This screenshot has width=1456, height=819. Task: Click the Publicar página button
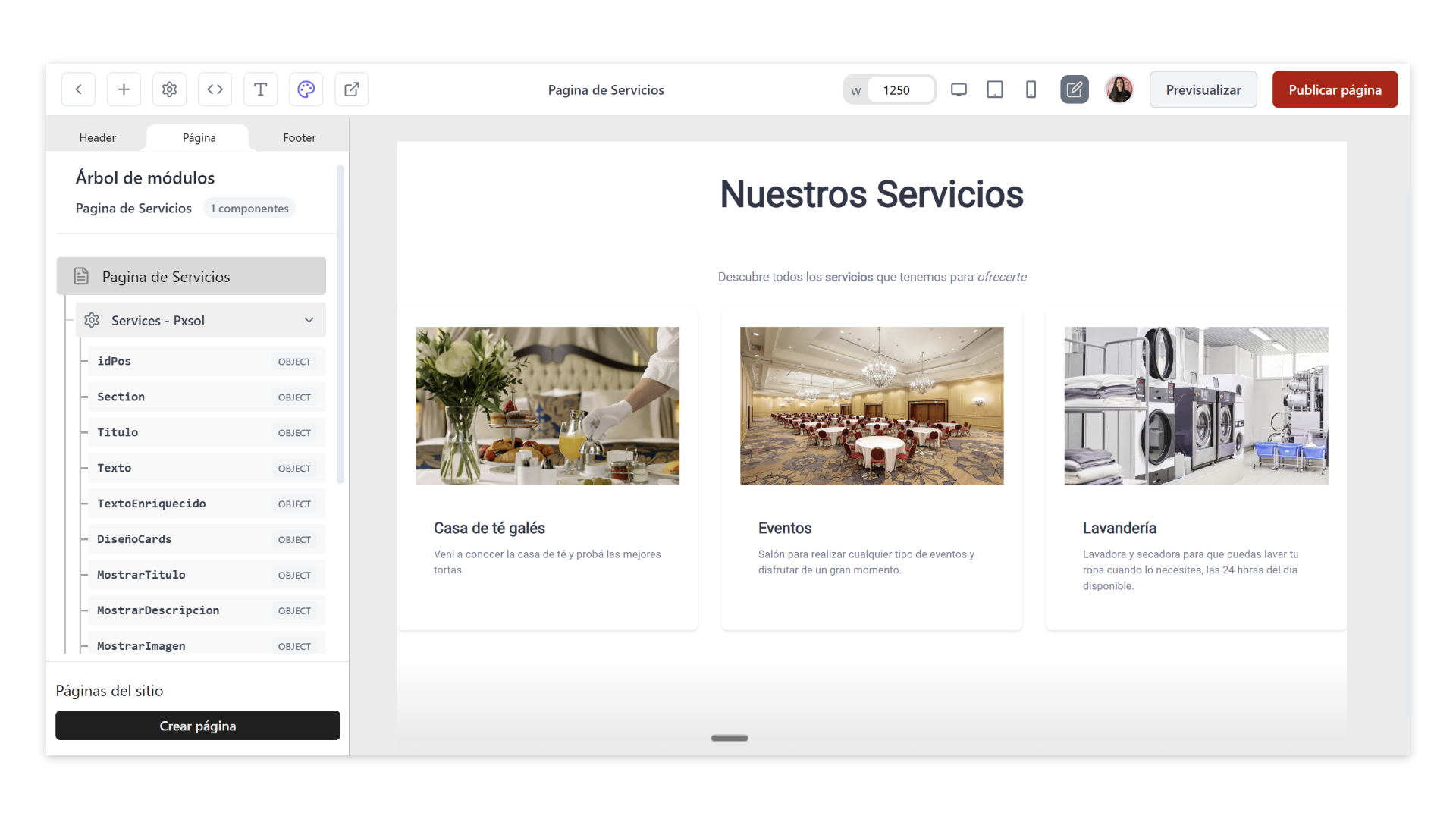tap(1334, 89)
